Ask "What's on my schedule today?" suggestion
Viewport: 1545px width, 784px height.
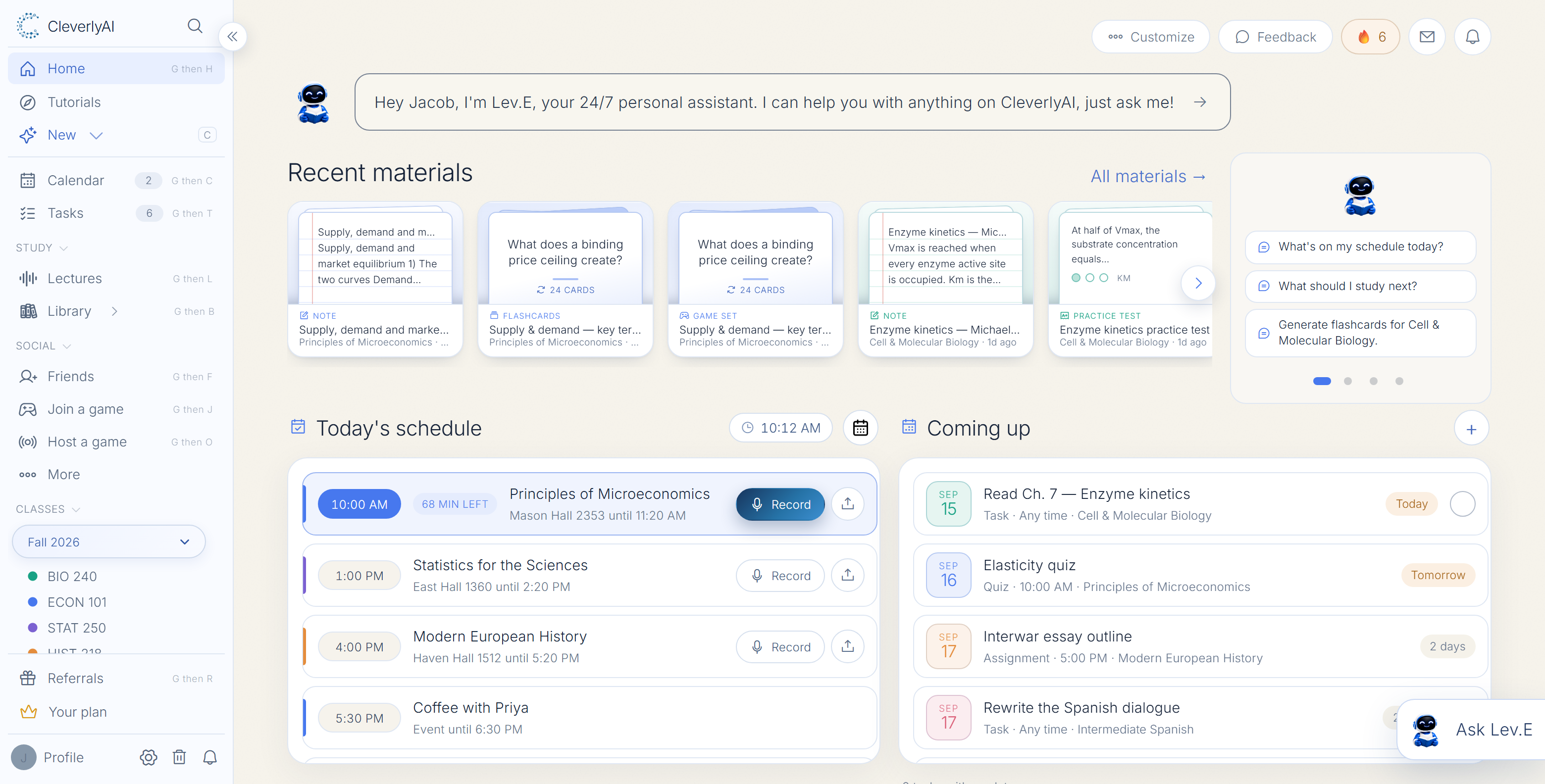click(x=1360, y=247)
